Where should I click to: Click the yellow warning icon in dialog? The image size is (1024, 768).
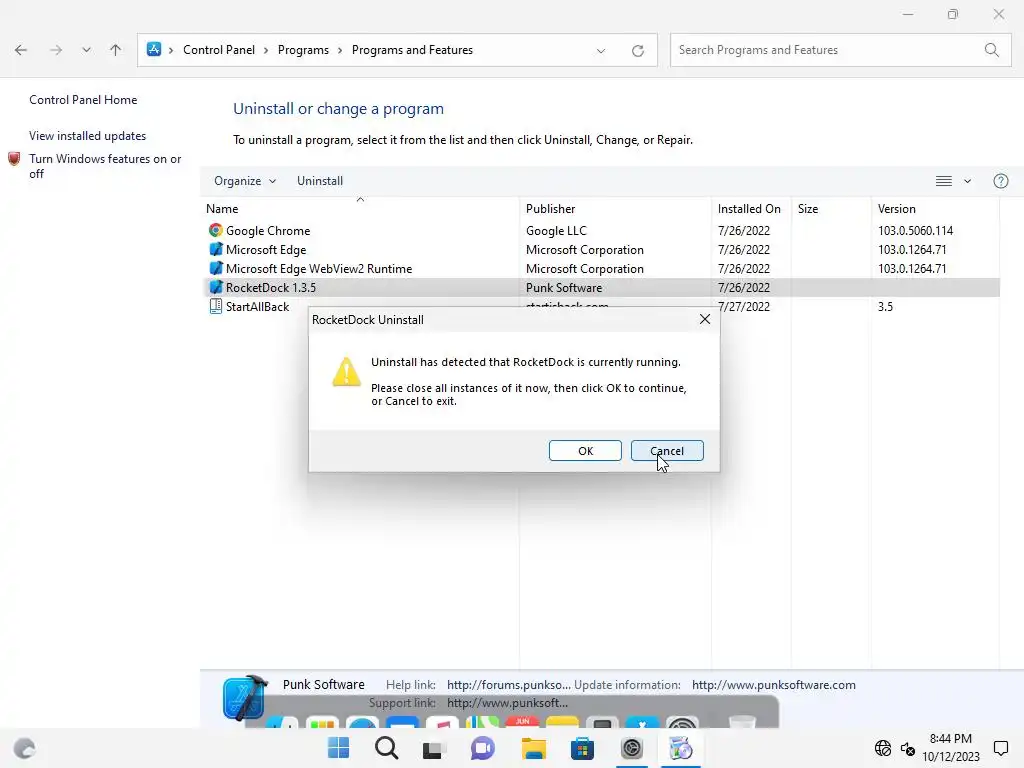346,372
